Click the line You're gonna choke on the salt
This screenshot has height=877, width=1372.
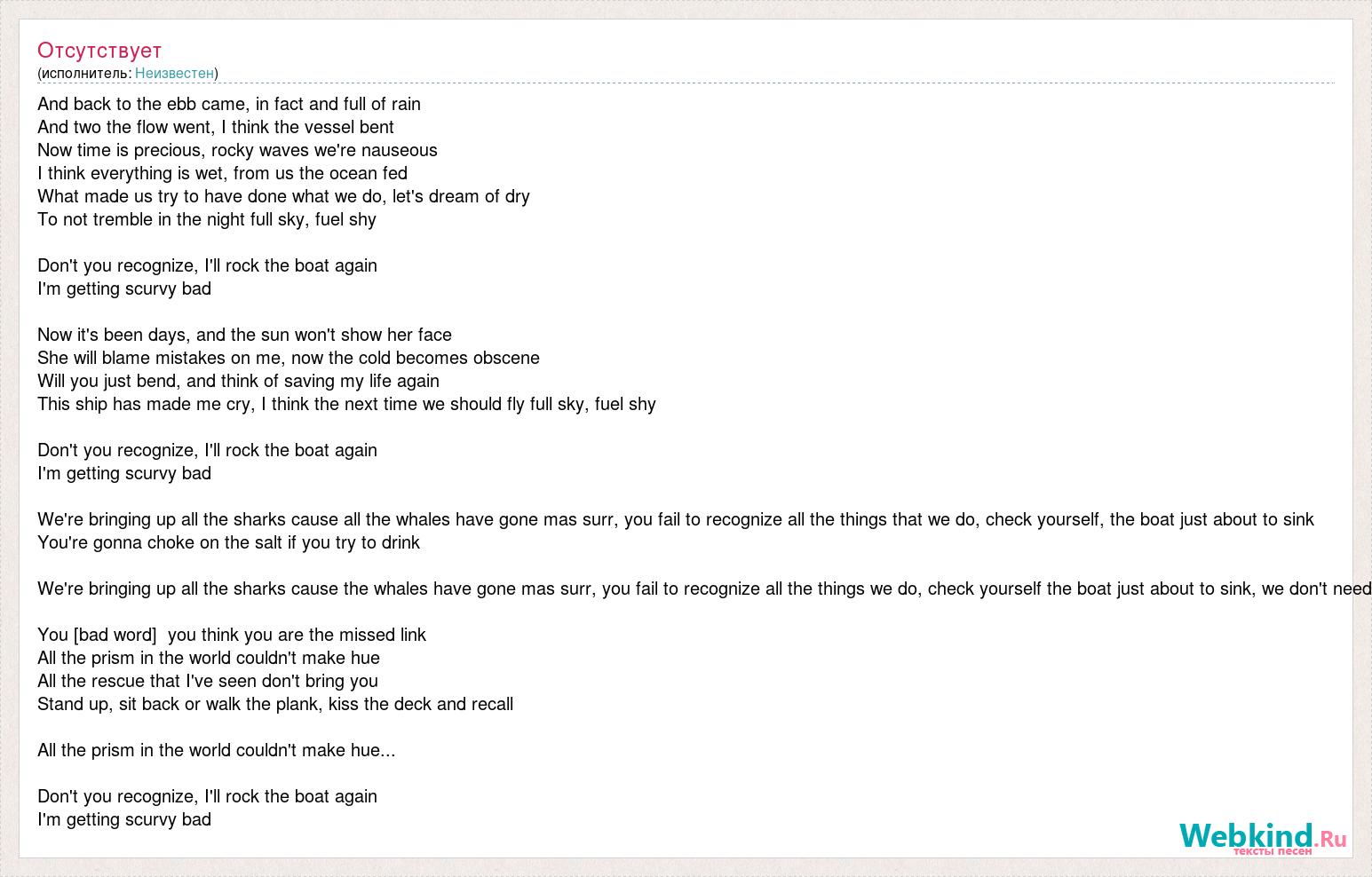coord(228,542)
